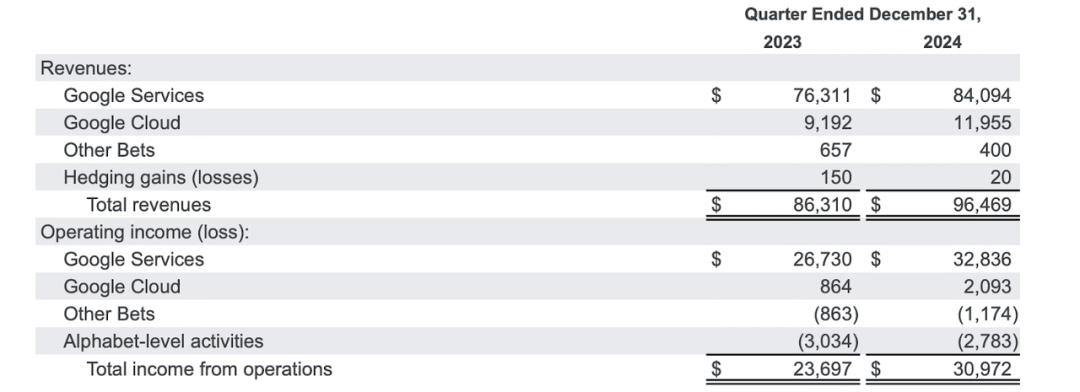Select Alphabet-level activities row label
The image size is (1080, 392).
click(163, 341)
